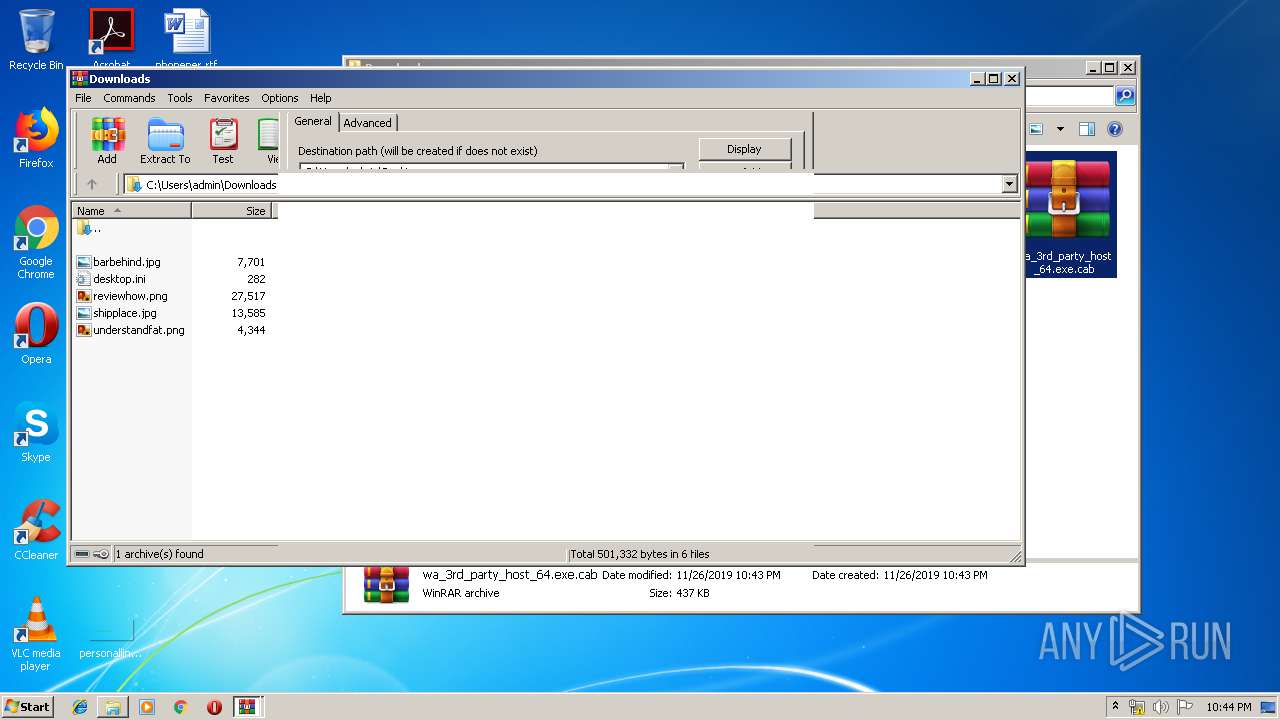
Task: Open the Help menu
Action: [321, 98]
